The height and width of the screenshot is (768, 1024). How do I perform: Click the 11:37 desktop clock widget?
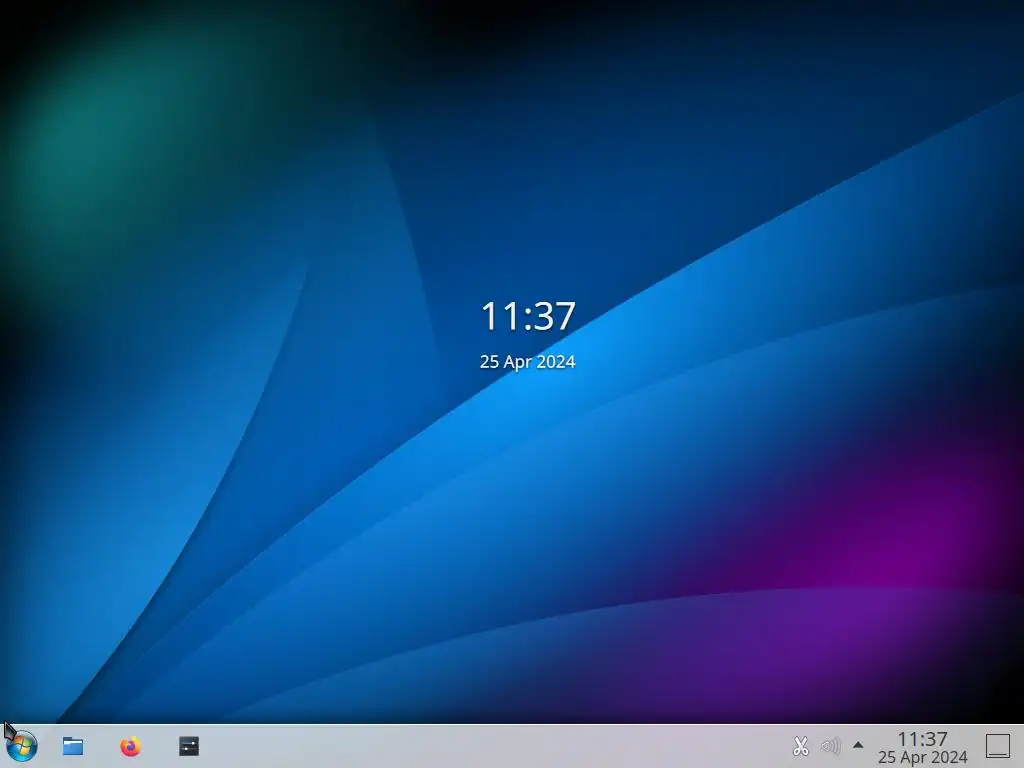point(528,315)
